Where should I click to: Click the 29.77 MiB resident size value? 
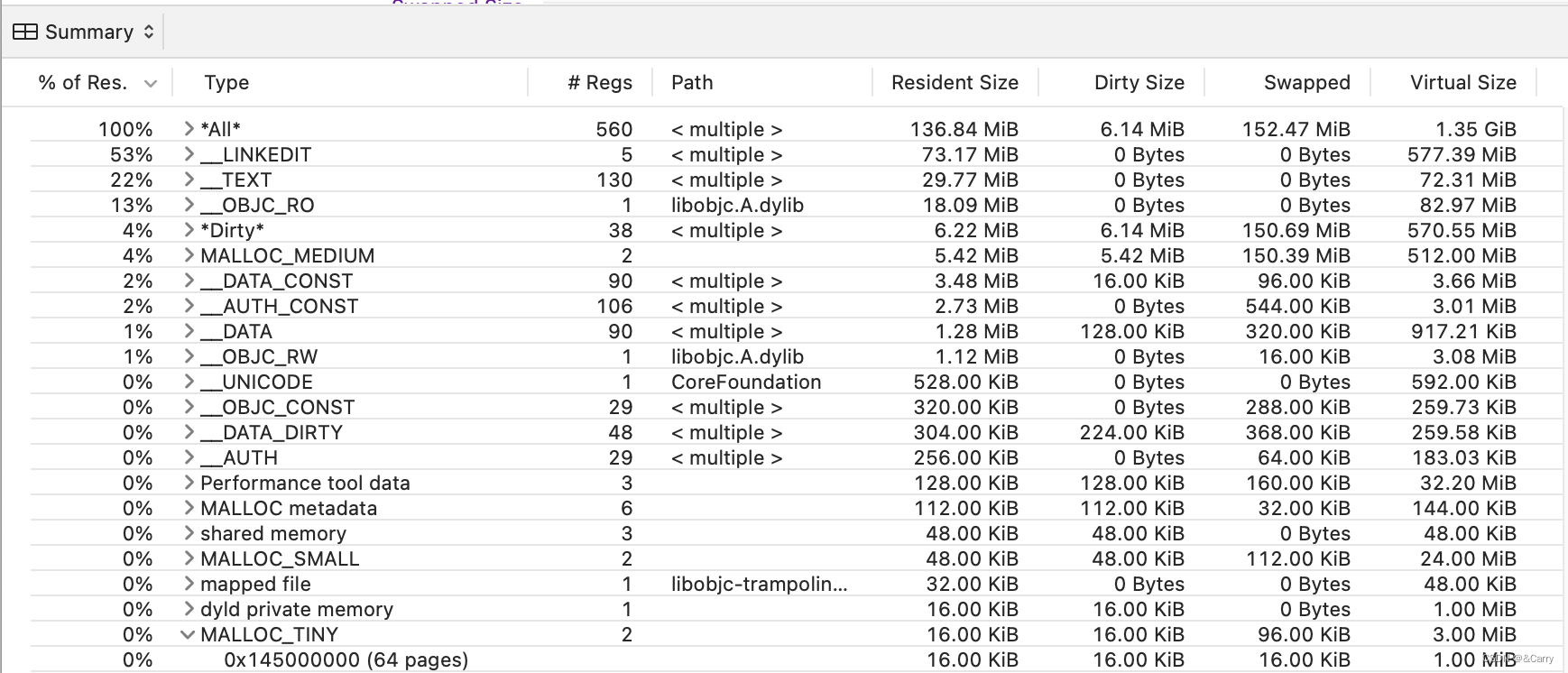[x=970, y=180]
